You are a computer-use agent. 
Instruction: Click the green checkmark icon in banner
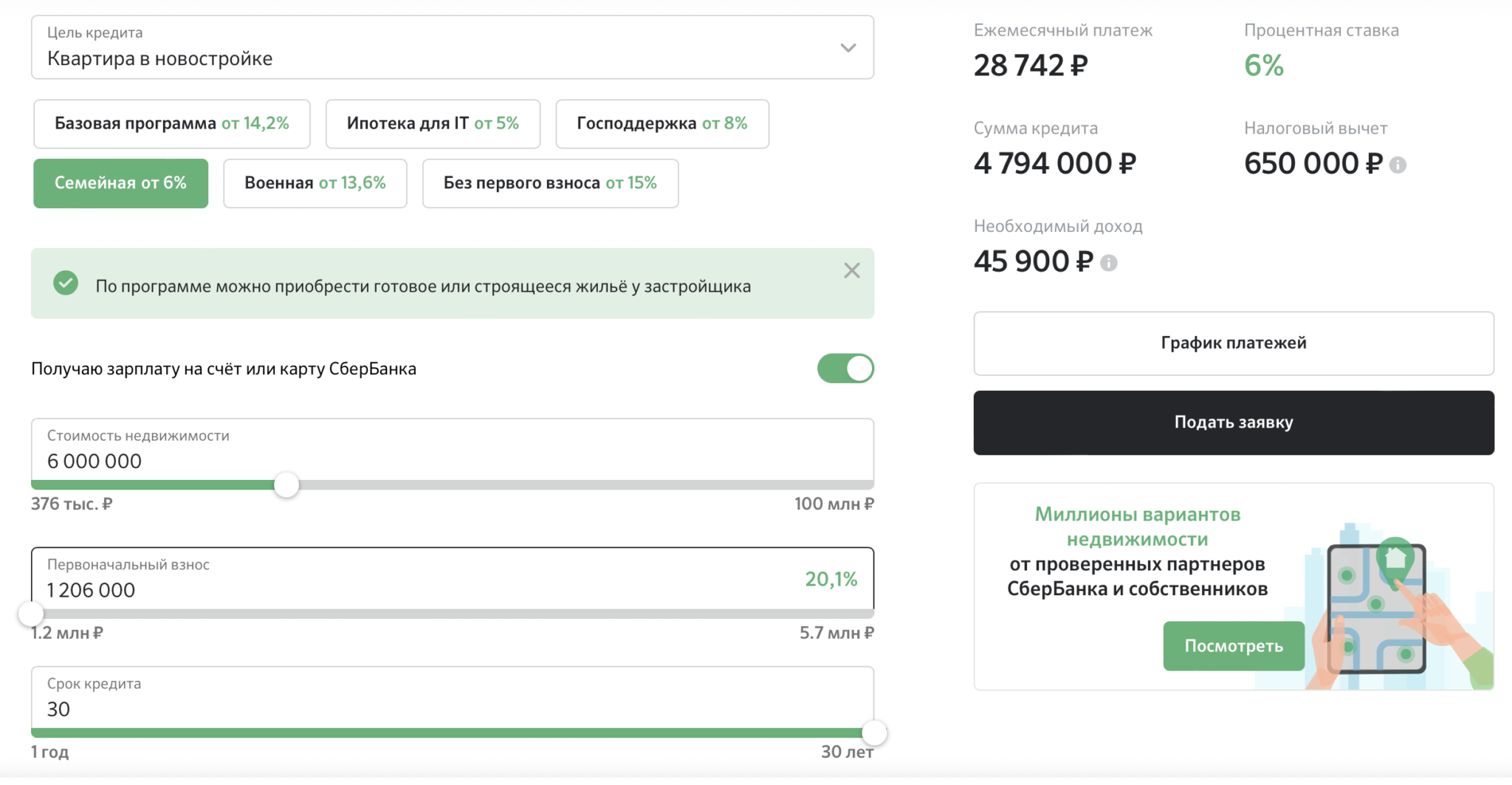coord(66,283)
